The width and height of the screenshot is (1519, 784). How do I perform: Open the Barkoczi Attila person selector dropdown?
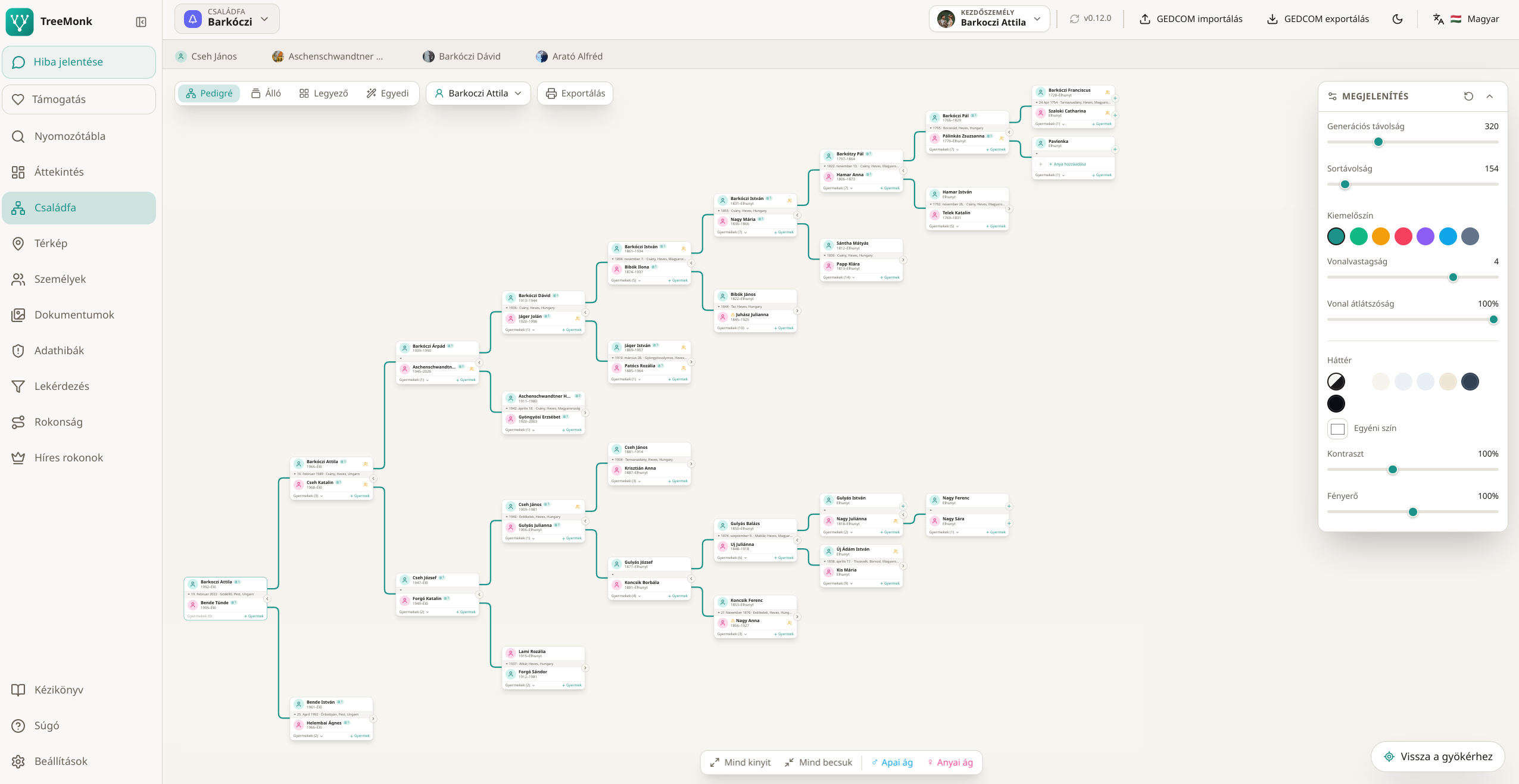478,93
